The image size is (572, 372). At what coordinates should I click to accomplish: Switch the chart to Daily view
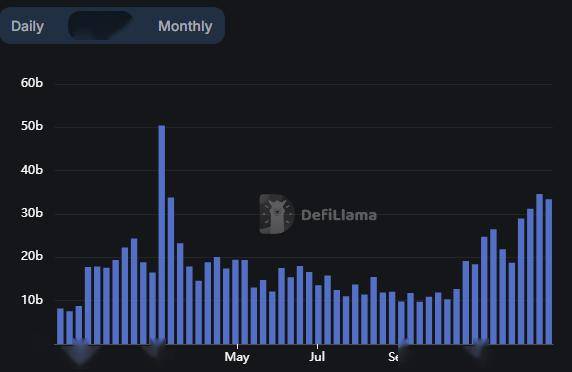[28, 26]
